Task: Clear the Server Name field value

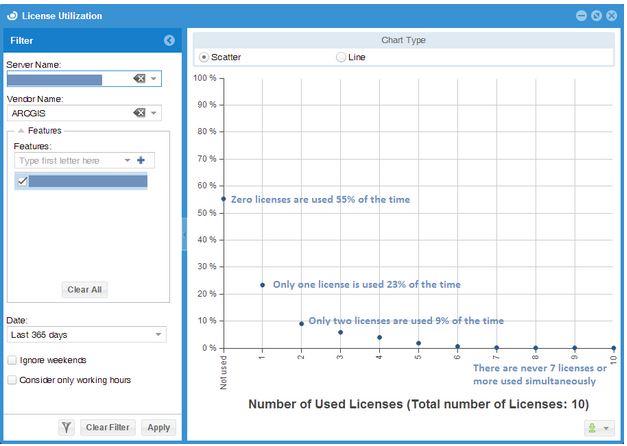Action: point(140,78)
